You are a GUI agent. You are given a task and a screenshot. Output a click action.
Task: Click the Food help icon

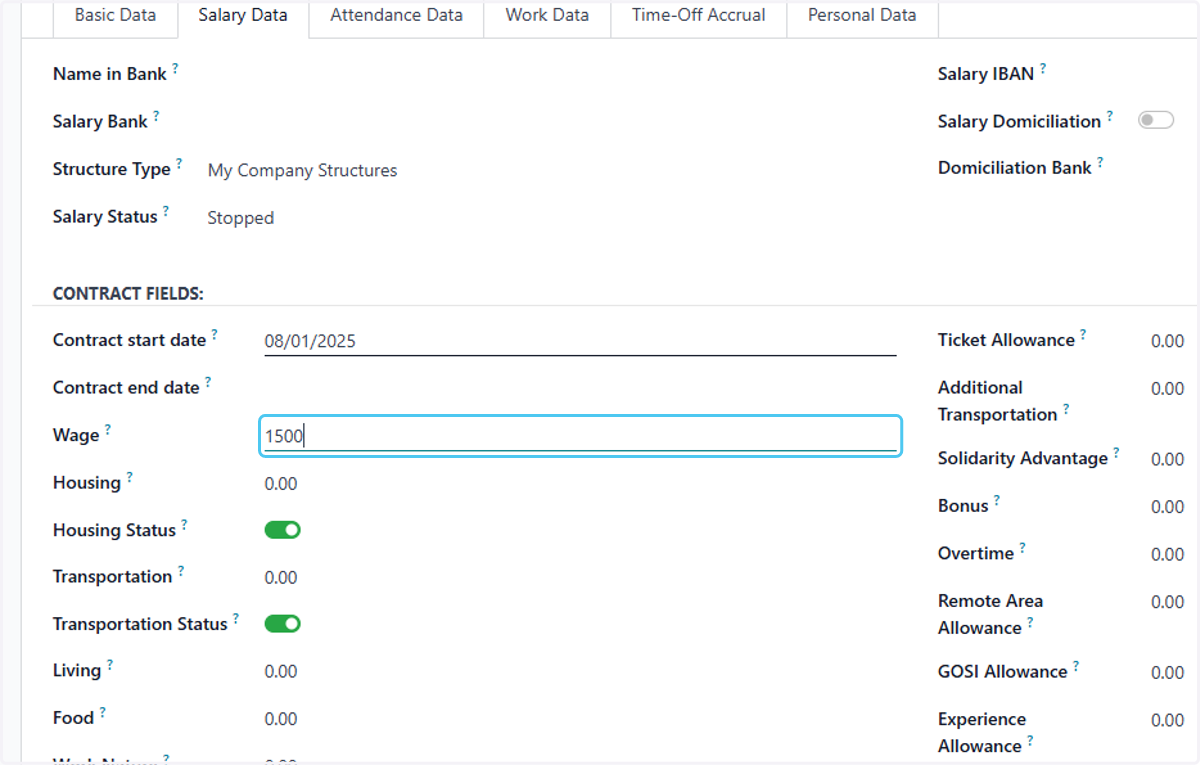[x=102, y=711]
